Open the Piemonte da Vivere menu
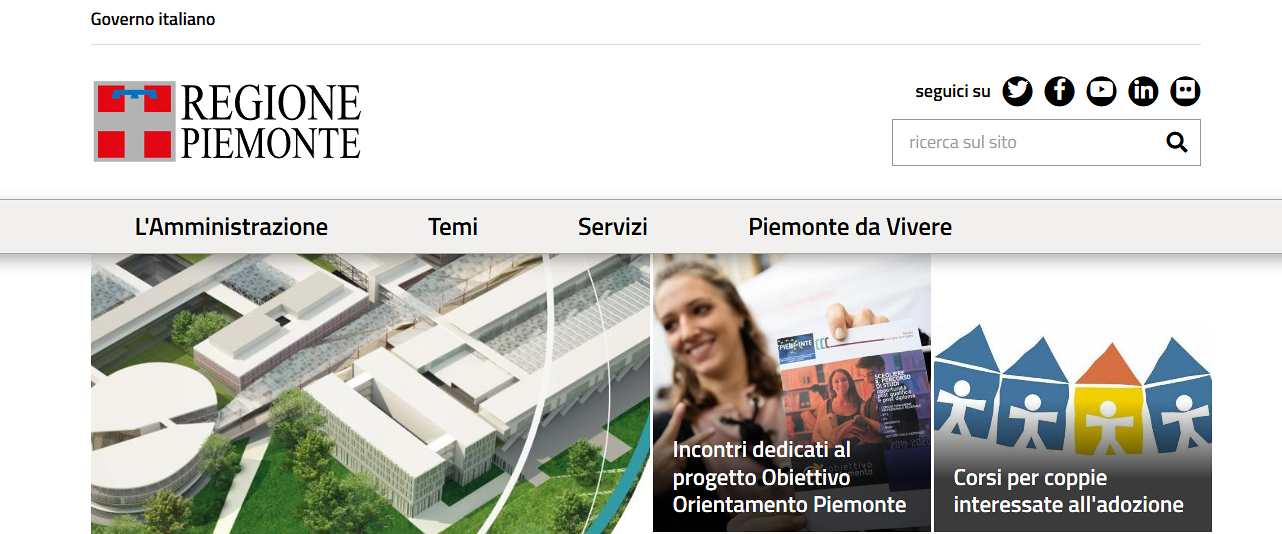This screenshot has width=1282, height=534. (850, 227)
